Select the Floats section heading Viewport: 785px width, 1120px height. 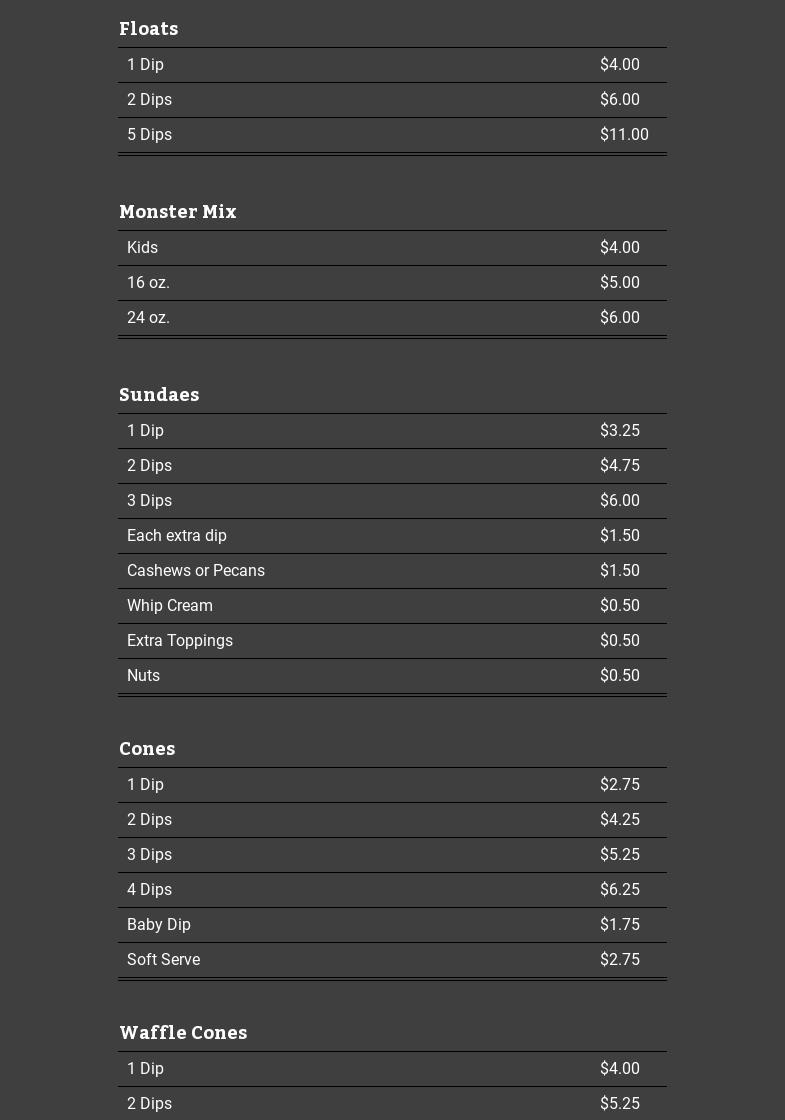coord(149,29)
